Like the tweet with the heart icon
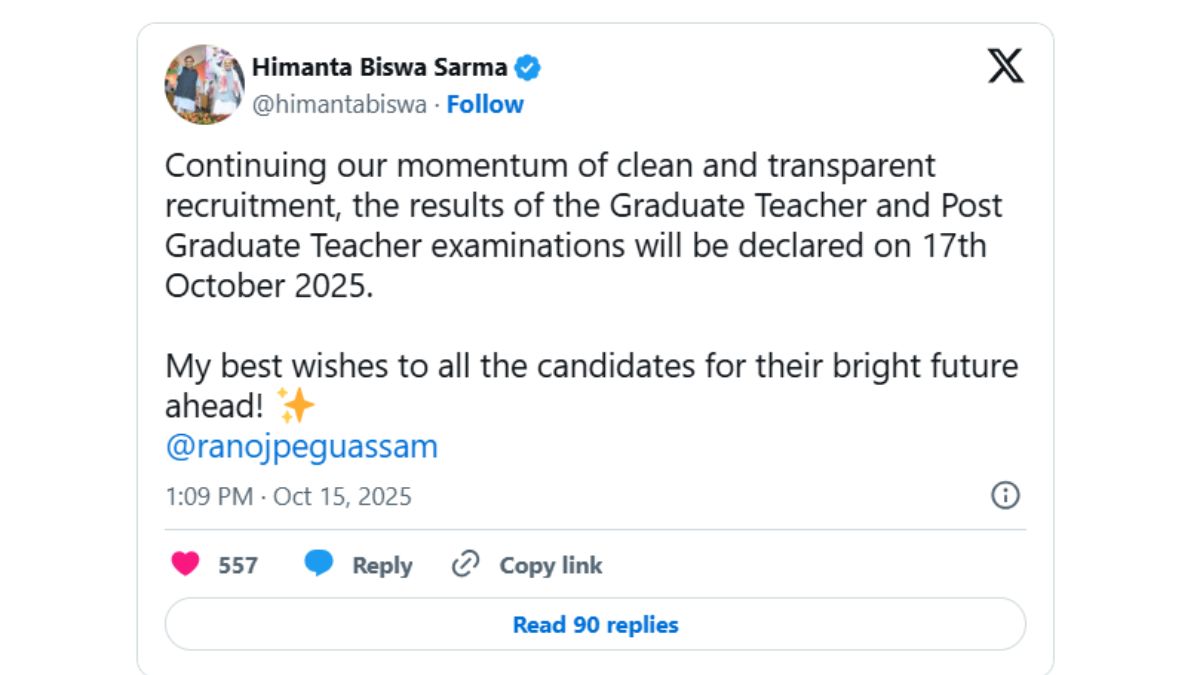 [x=185, y=565]
